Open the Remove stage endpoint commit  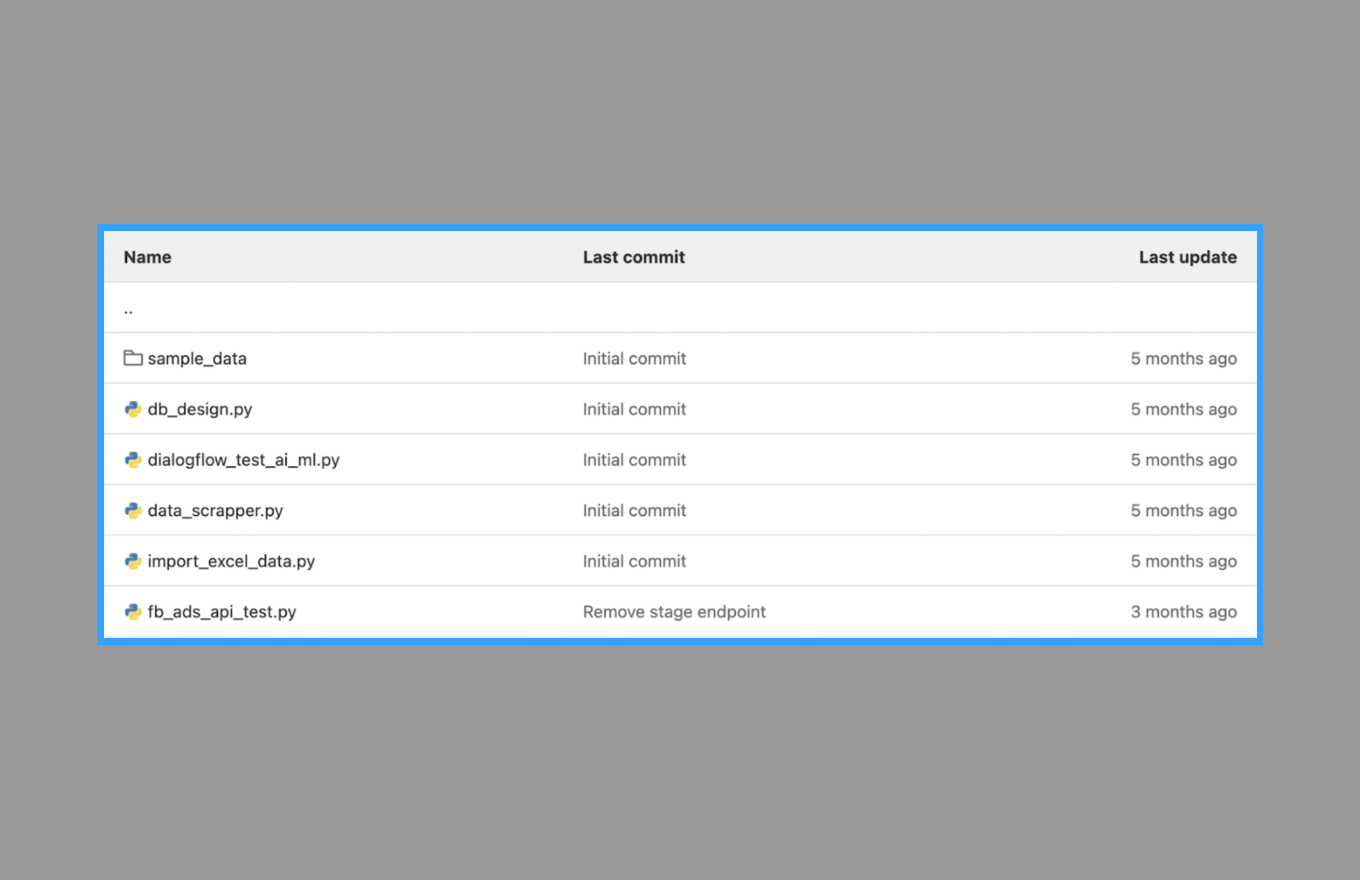point(674,612)
